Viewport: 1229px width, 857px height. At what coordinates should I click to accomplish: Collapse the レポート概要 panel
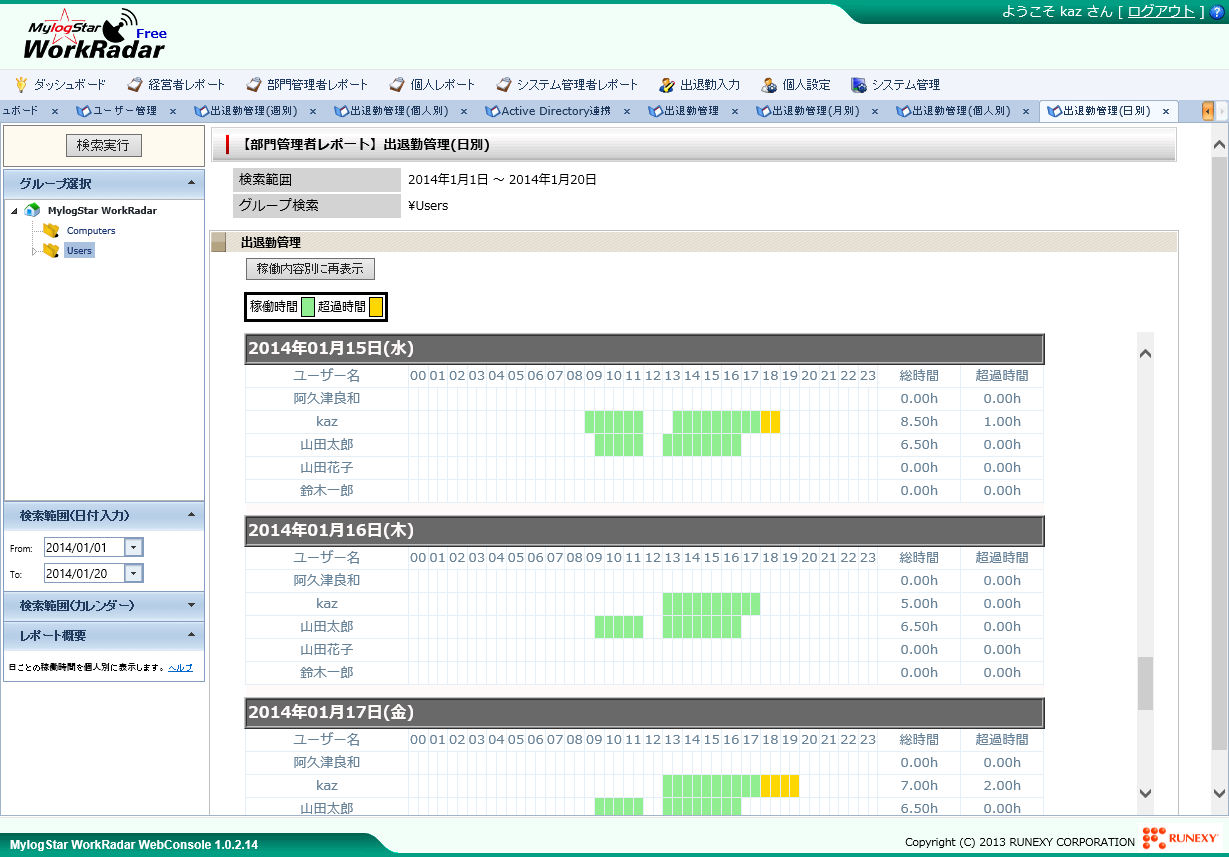click(x=190, y=635)
